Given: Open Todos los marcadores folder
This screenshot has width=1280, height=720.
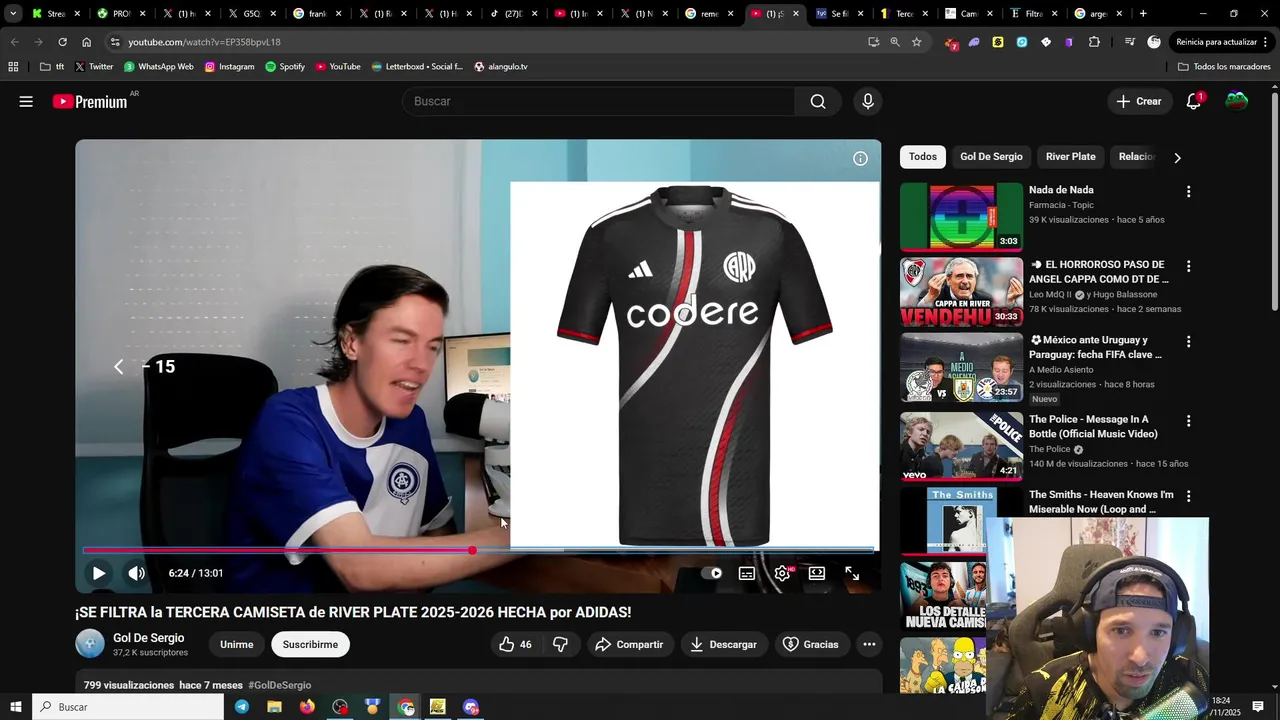Looking at the screenshot, I should pos(1224,67).
